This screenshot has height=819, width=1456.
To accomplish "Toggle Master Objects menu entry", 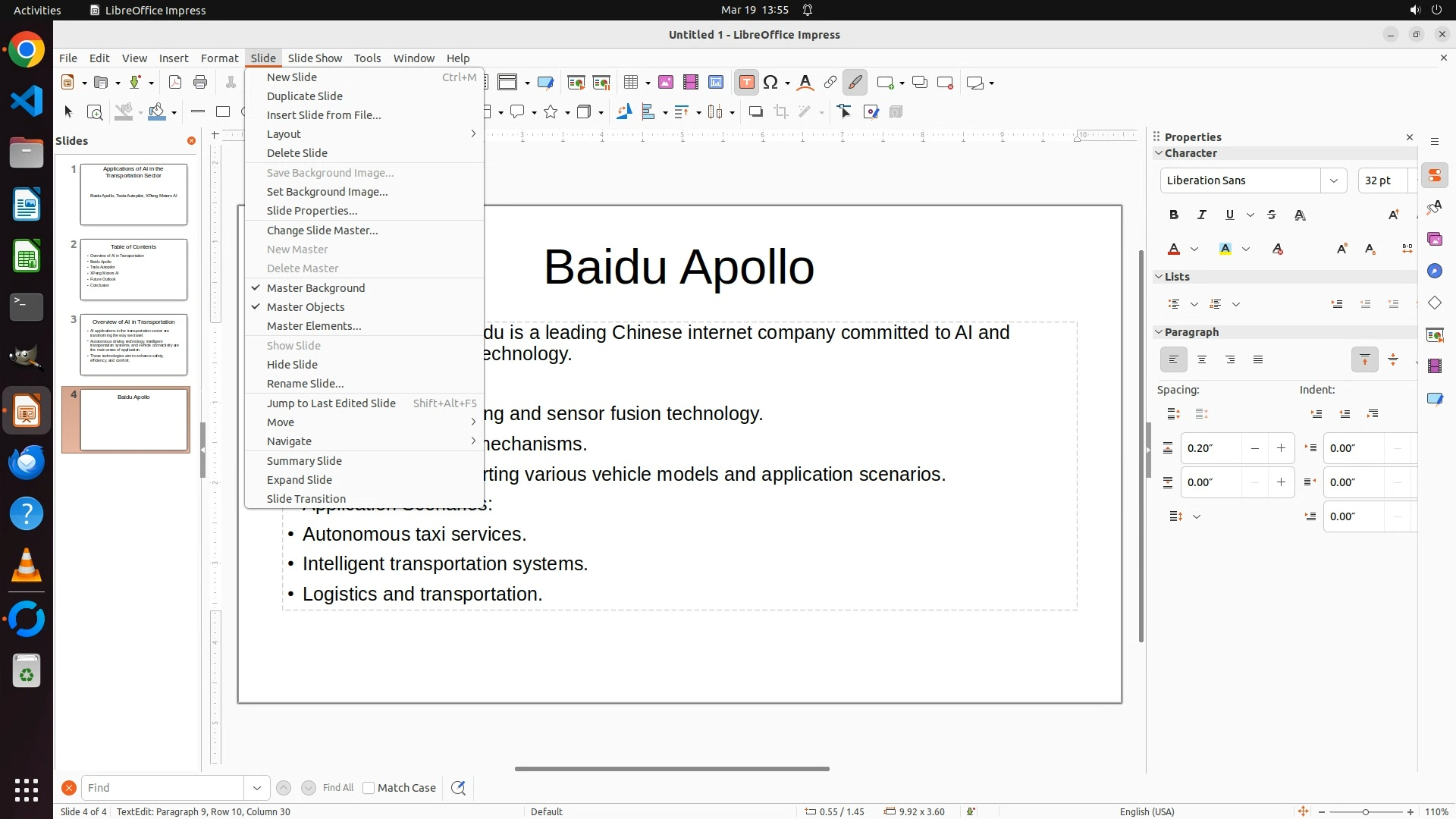I will 306,307.
